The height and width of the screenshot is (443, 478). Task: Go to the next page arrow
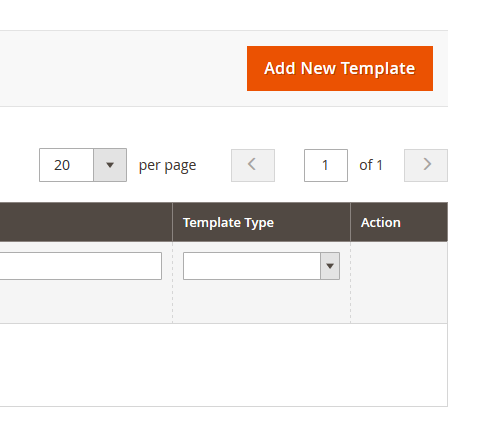[x=426, y=165]
